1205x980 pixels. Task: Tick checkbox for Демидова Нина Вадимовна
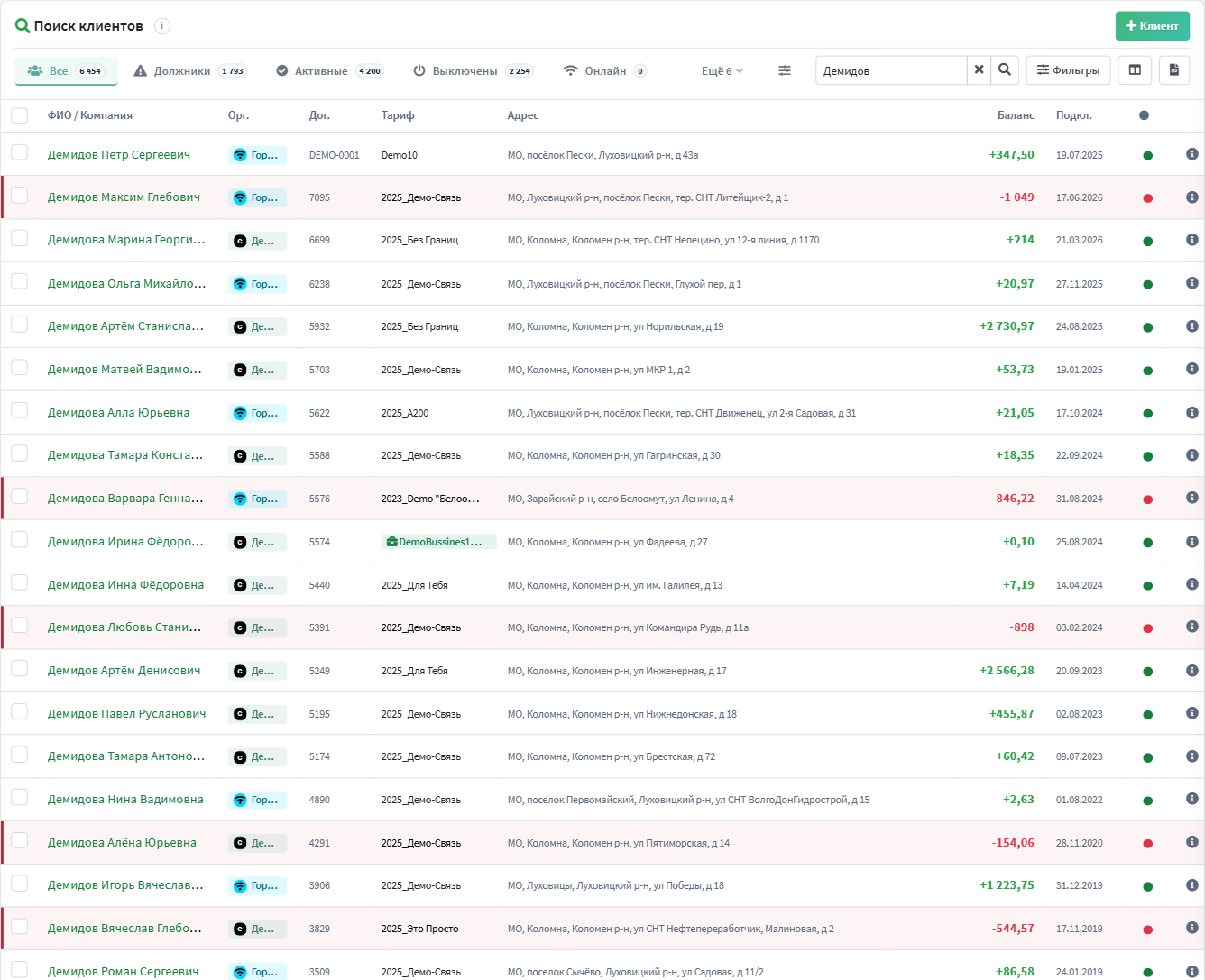19,797
